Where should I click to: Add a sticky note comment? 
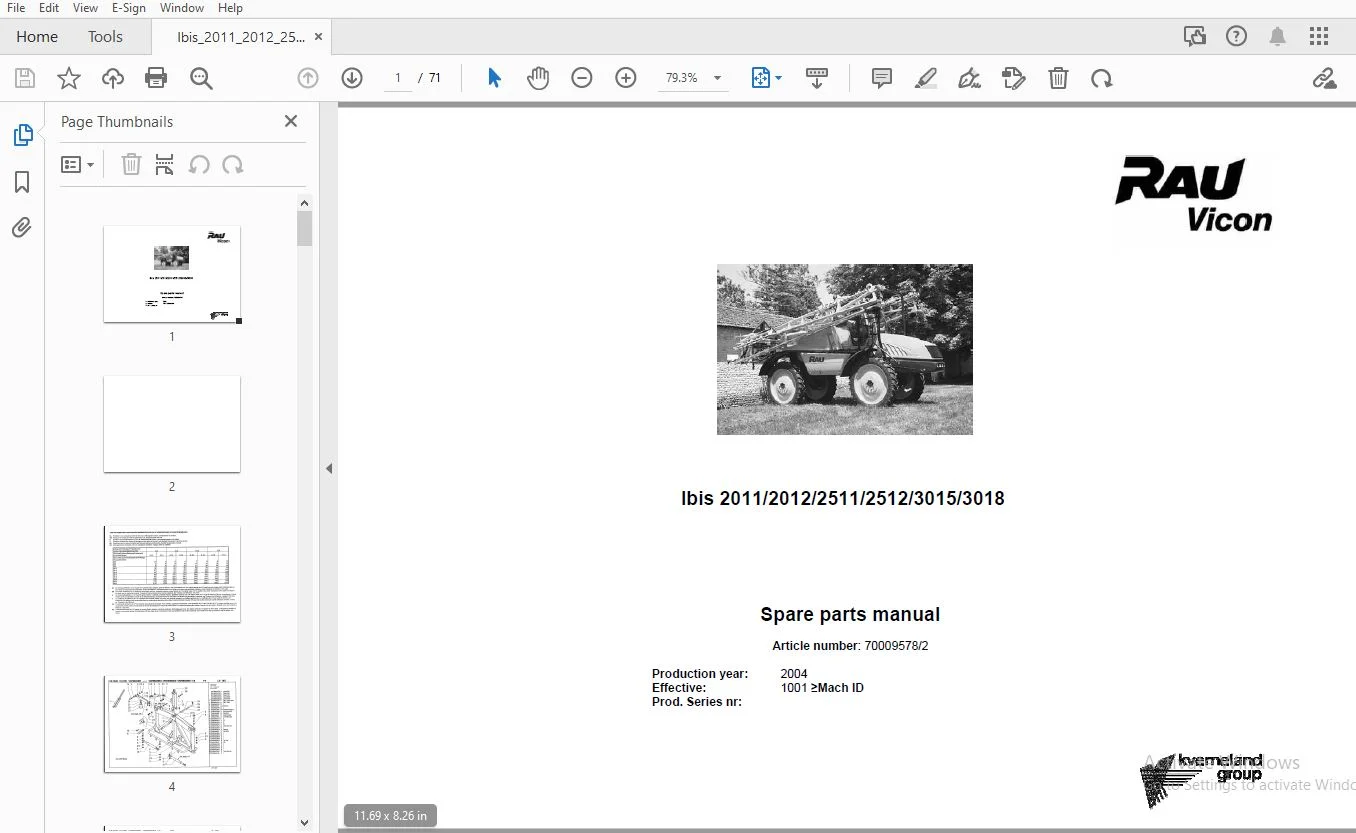click(x=882, y=78)
